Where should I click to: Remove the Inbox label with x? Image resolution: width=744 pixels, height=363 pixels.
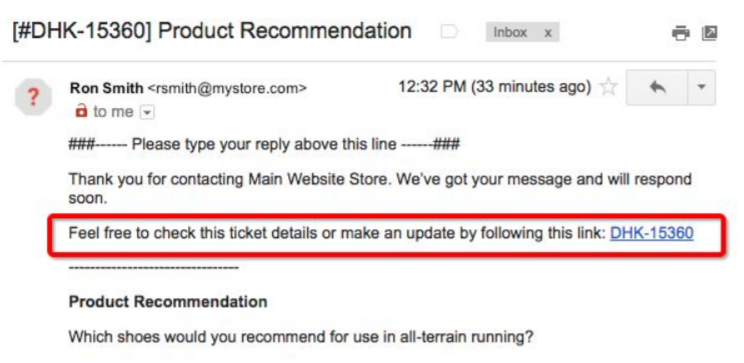pyautogui.click(x=548, y=33)
